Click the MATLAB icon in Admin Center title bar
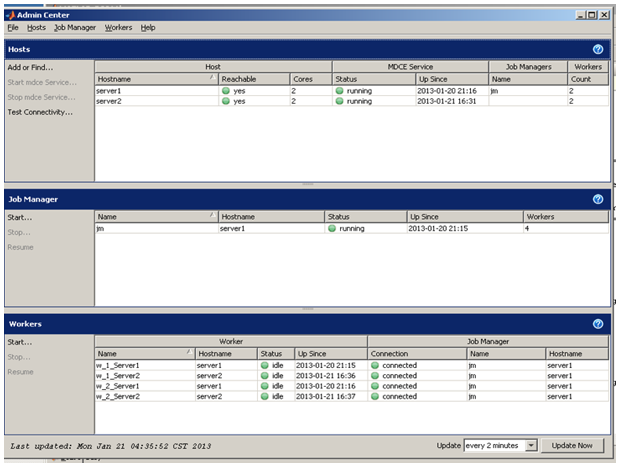Screen dimensions: 622x469 (x=11, y=15)
